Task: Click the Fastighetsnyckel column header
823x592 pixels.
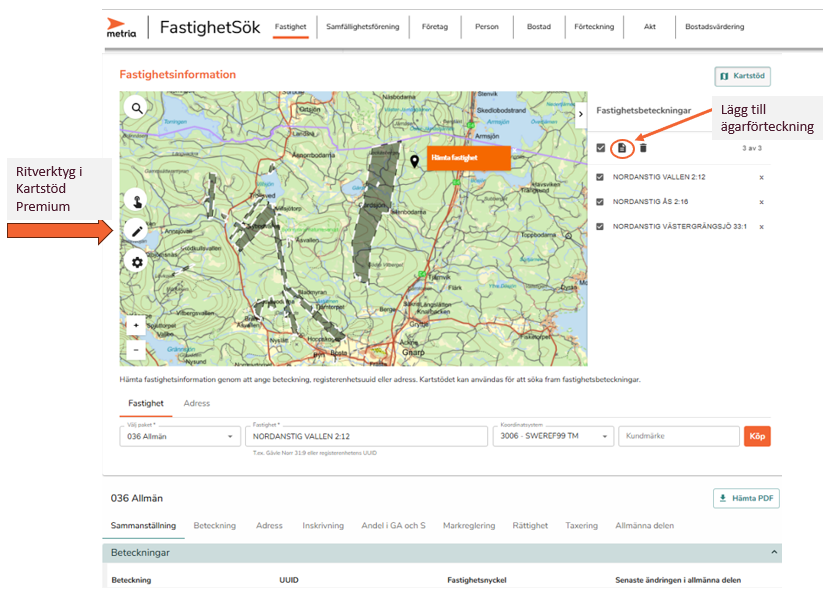Action: click(x=477, y=580)
